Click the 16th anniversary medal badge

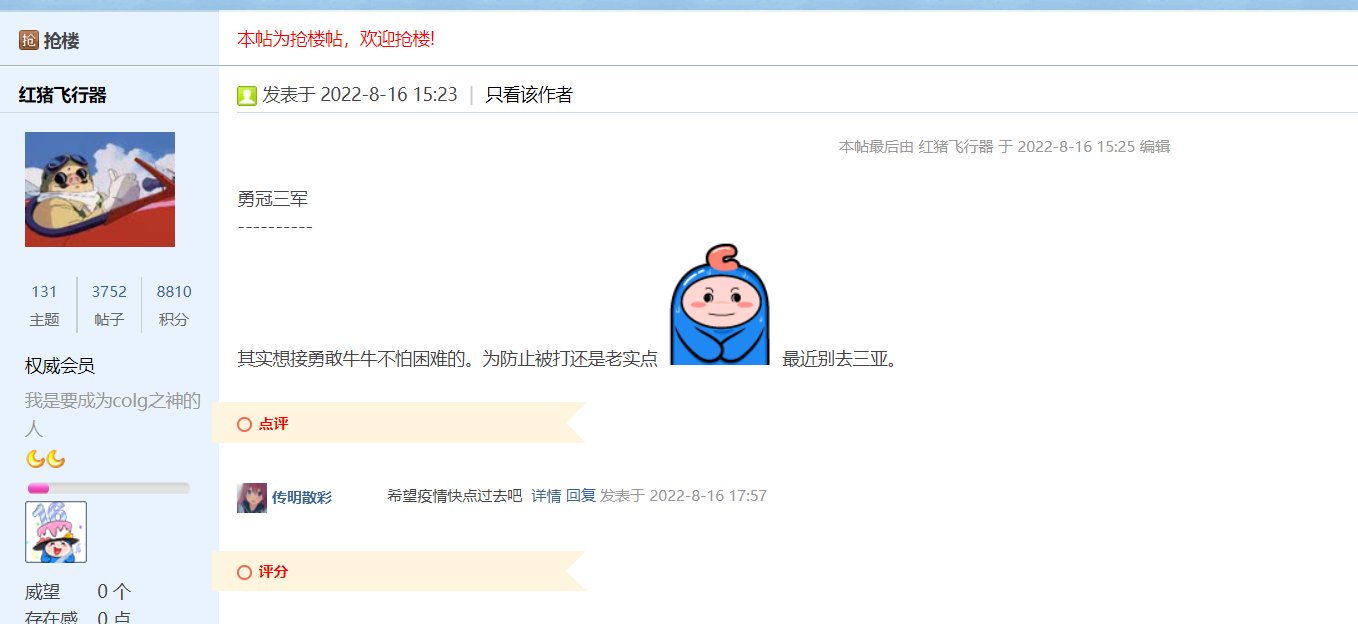56,532
